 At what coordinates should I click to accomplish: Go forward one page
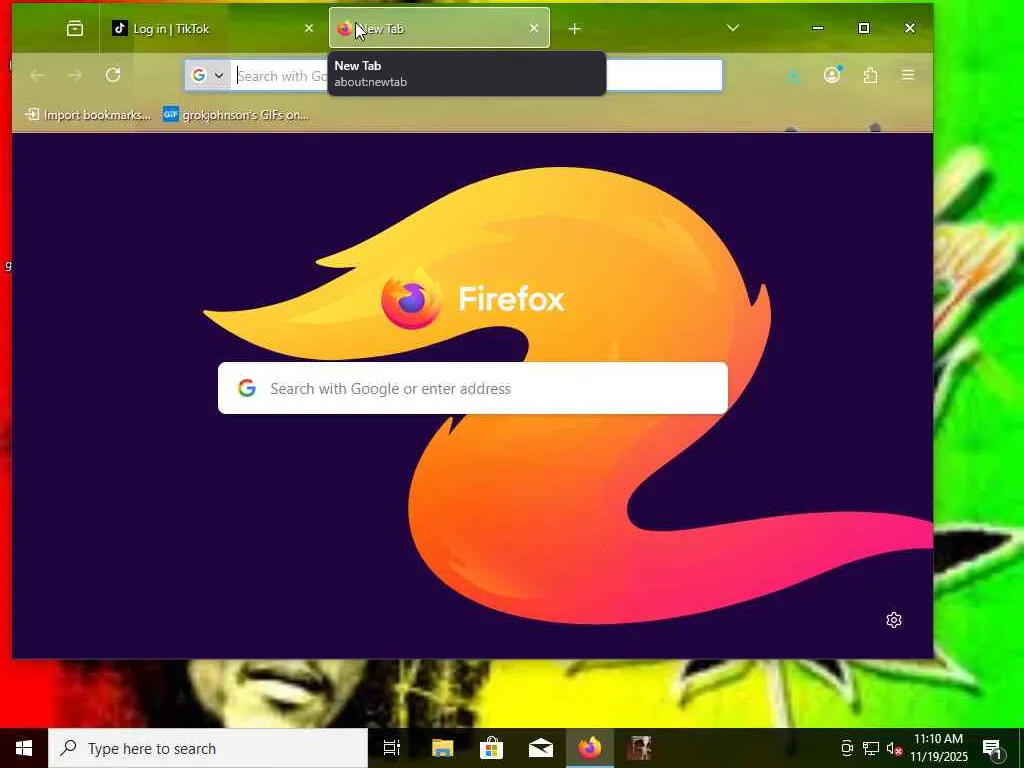coord(75,75)
